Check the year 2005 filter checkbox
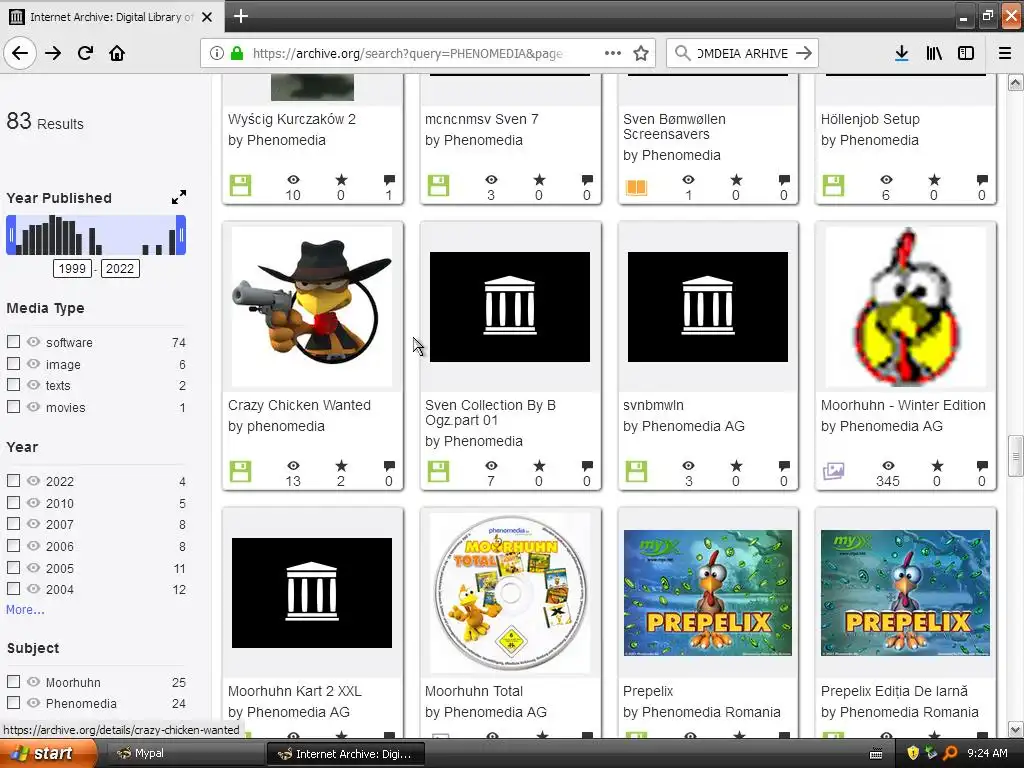1024x768 pixels. coord(13,567)
